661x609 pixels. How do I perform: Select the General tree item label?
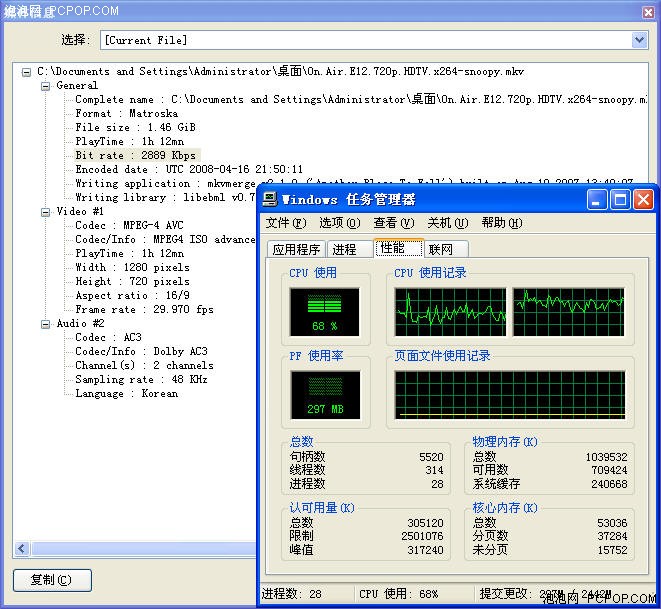[77, 86]
